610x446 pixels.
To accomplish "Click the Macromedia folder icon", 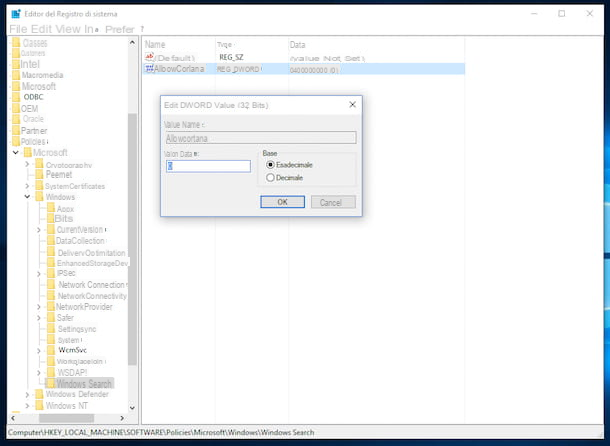I will click(16, 75).
